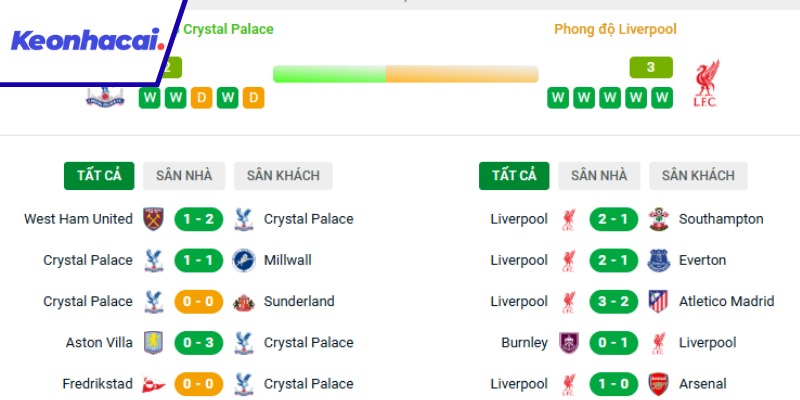Click the Fredrikstad team name
800x400 pixels.
click(x=92, y=383)
